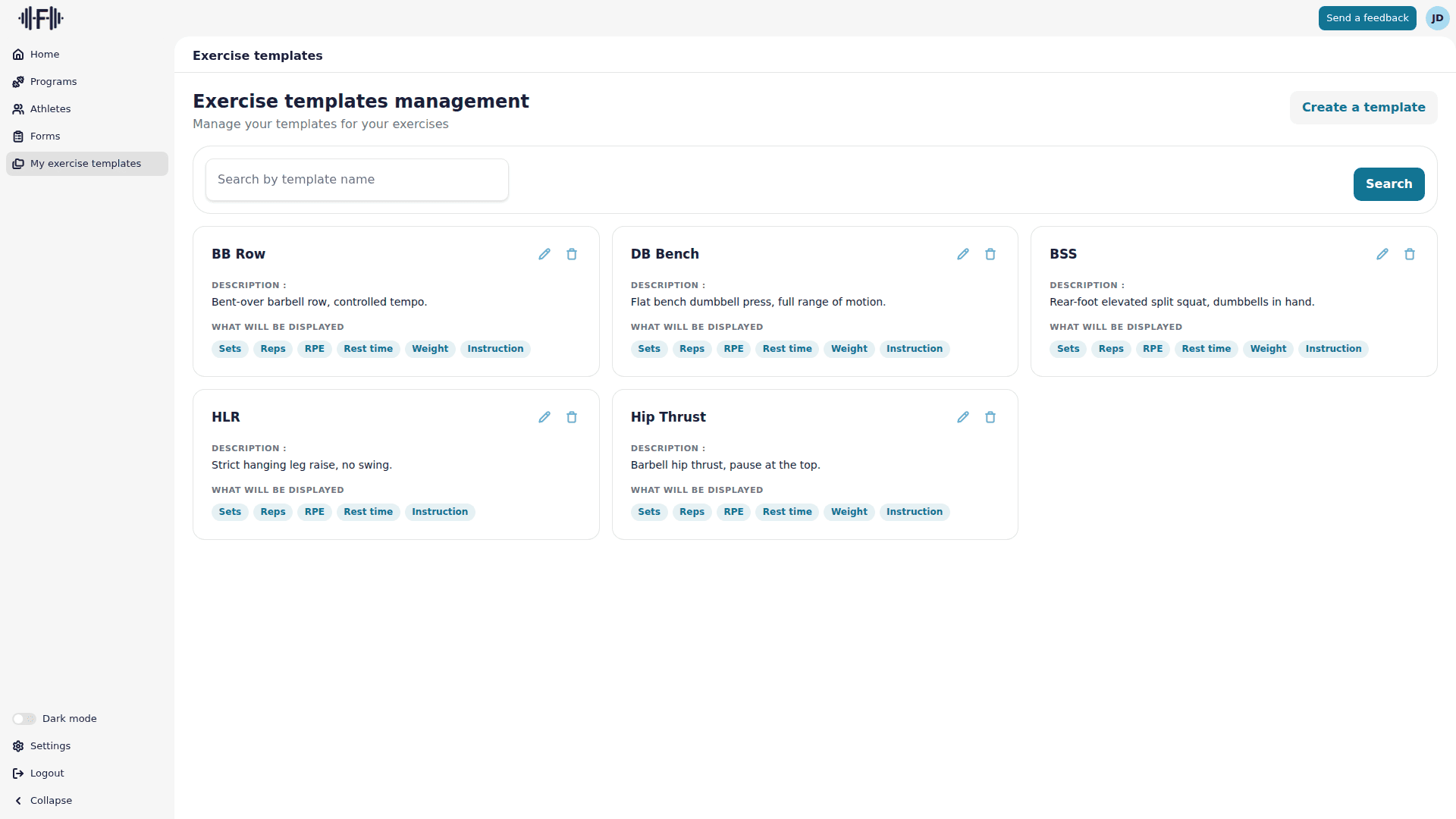Click Create a template button
This screenshot has height=819, width=1456.
click(x=1363, y=108)
